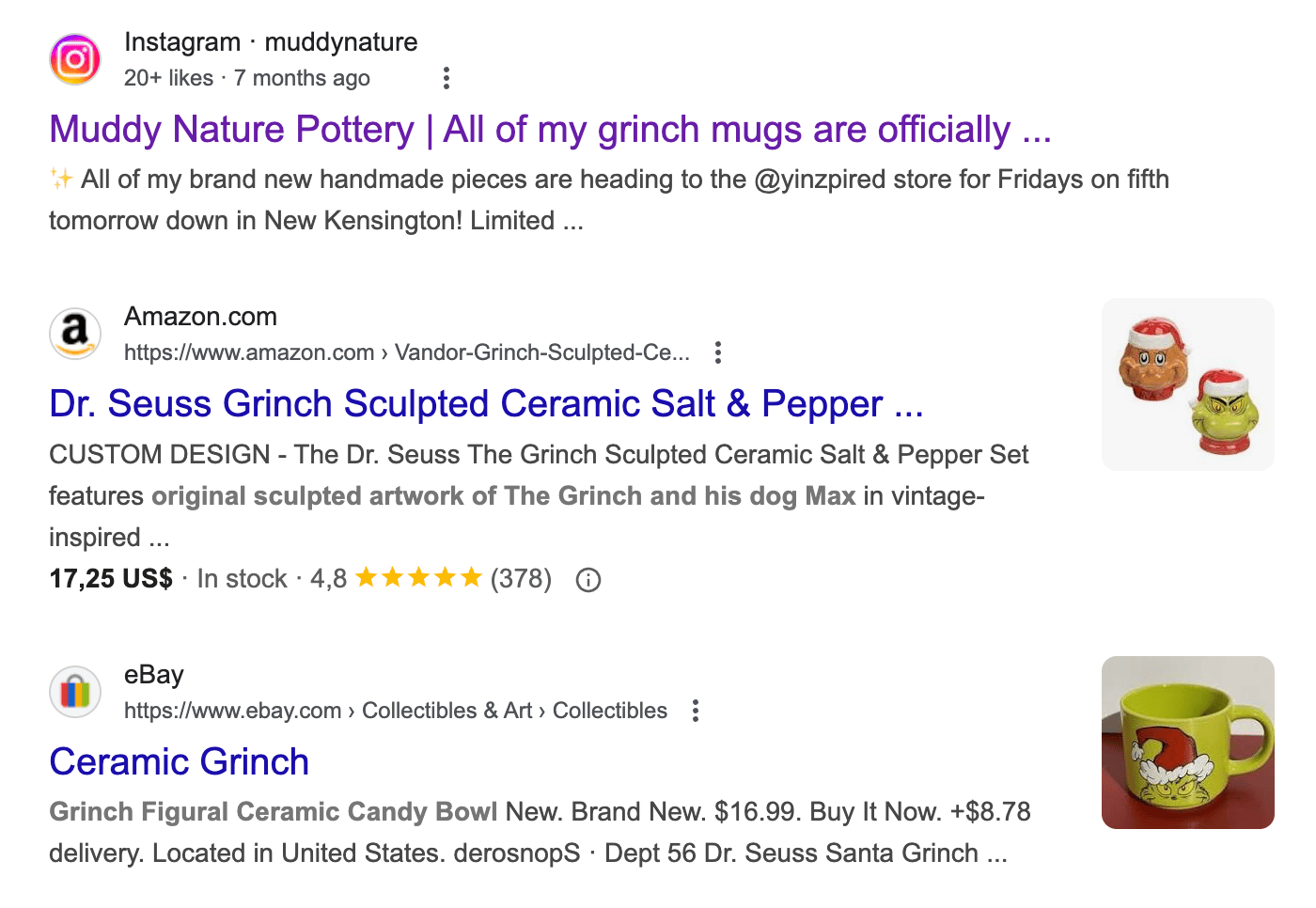Screen dimensions: 1316x908
Task: Click the eBay site name
Action: tap(153, 675)
